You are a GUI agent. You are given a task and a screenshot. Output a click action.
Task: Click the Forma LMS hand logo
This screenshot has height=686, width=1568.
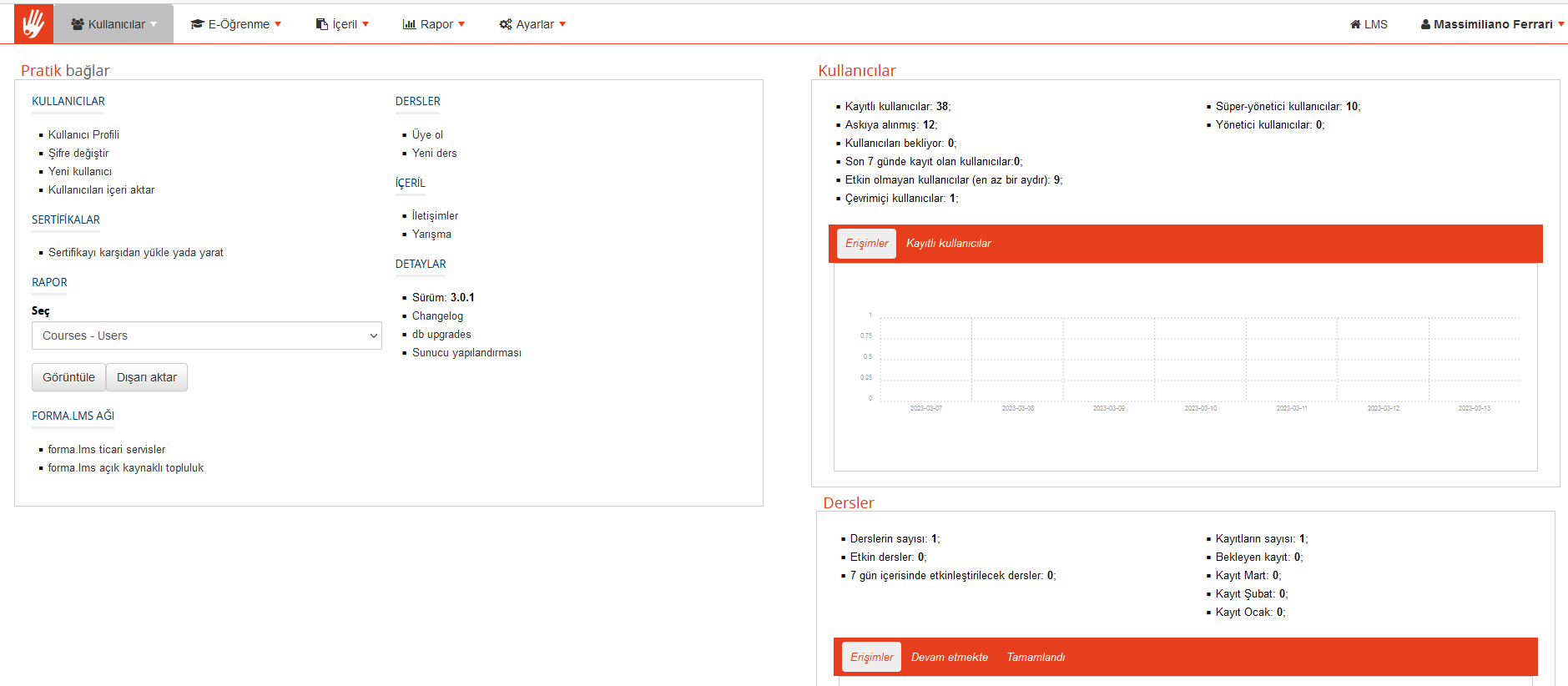[33, 24]
